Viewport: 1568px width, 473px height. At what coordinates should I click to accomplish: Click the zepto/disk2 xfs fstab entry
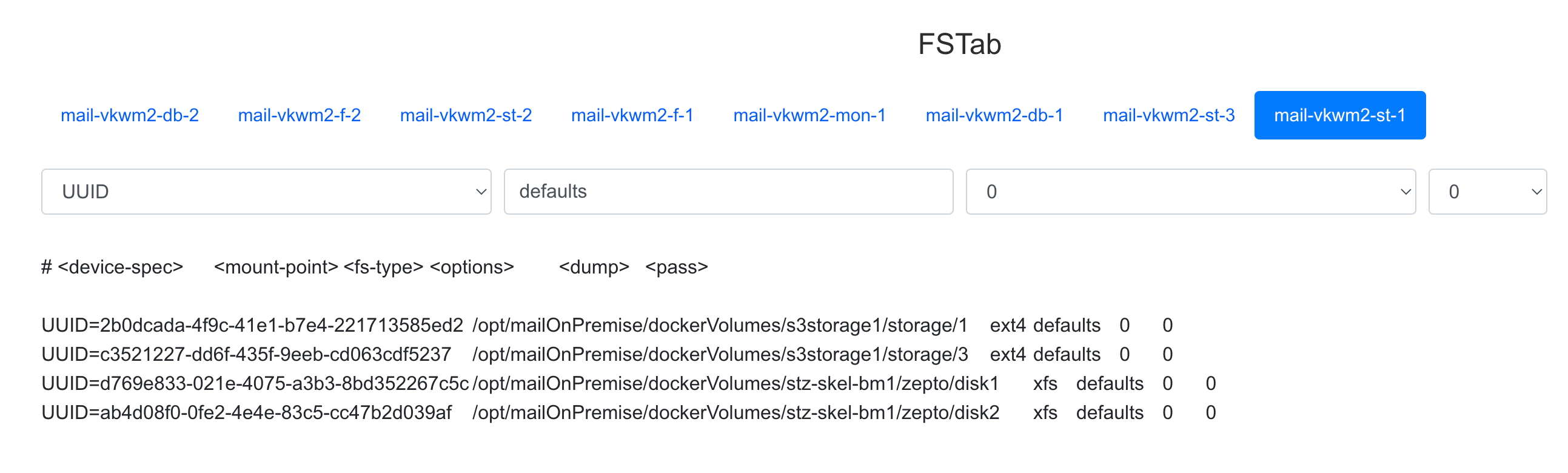[x=628, y=414]
